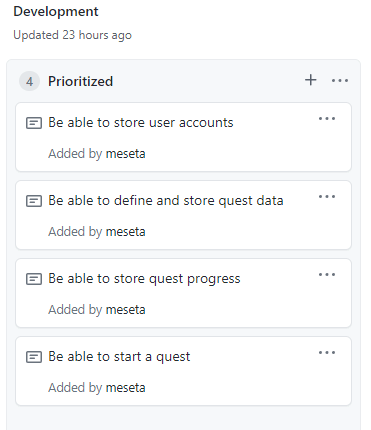Open menu for store quest progress card
Image resolution: width=371 pixels, height=430 pixels.
tap(327, 274)
